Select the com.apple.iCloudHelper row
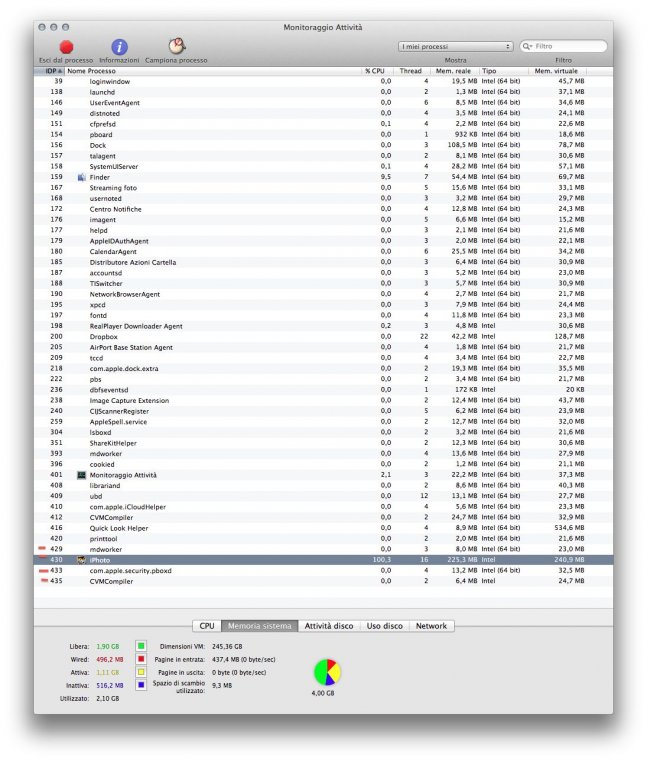Image resolution: width=647 pixels, height=761 pixels. point(323,507)
